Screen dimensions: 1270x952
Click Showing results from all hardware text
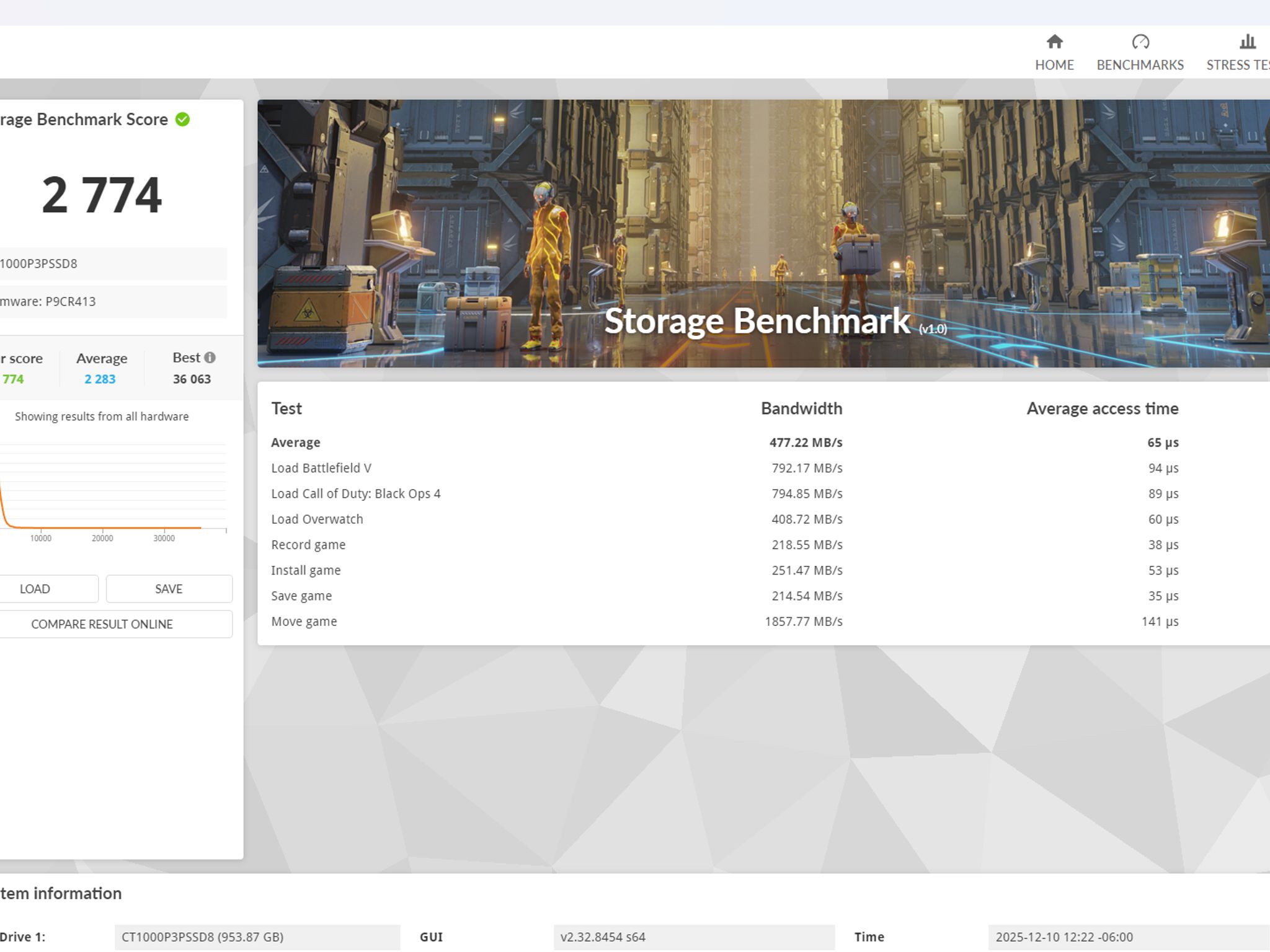pyautogui.click(x=102, y=416)
